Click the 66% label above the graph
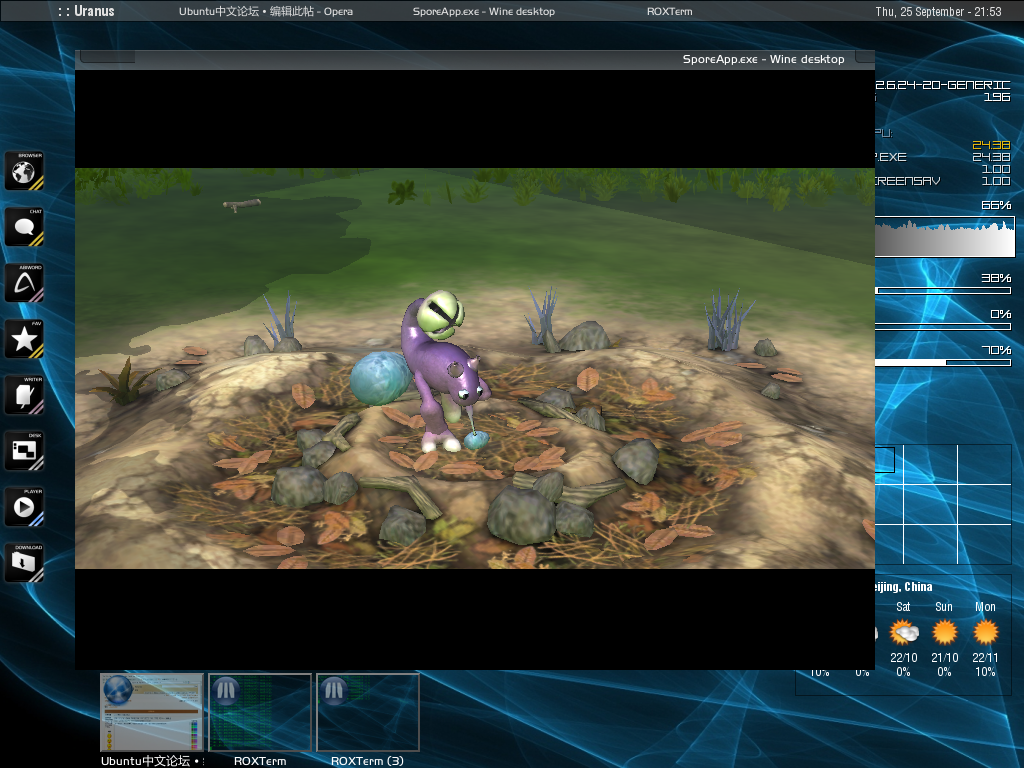Image resolution: width=1024 pixels, height=768 pixels. coord(996,205)
